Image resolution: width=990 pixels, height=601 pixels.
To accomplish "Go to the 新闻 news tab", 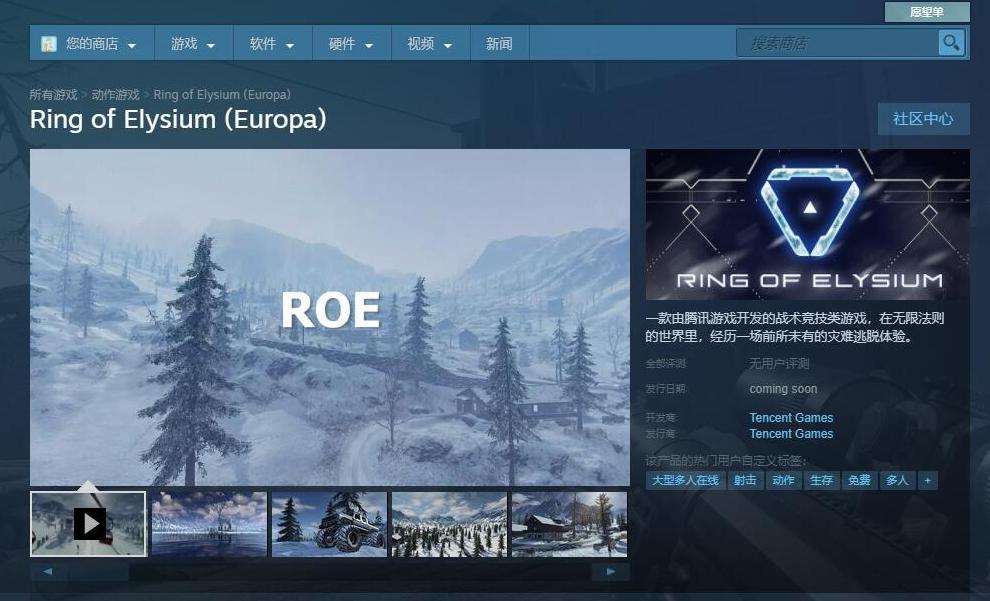I will coord(499,44).
